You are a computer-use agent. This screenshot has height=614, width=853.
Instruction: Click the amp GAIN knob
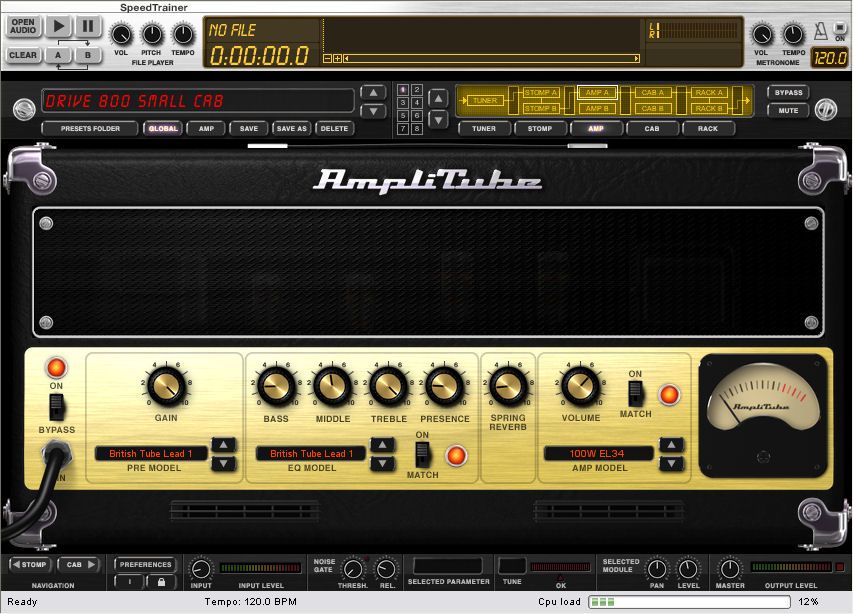[x=166, y=386]
